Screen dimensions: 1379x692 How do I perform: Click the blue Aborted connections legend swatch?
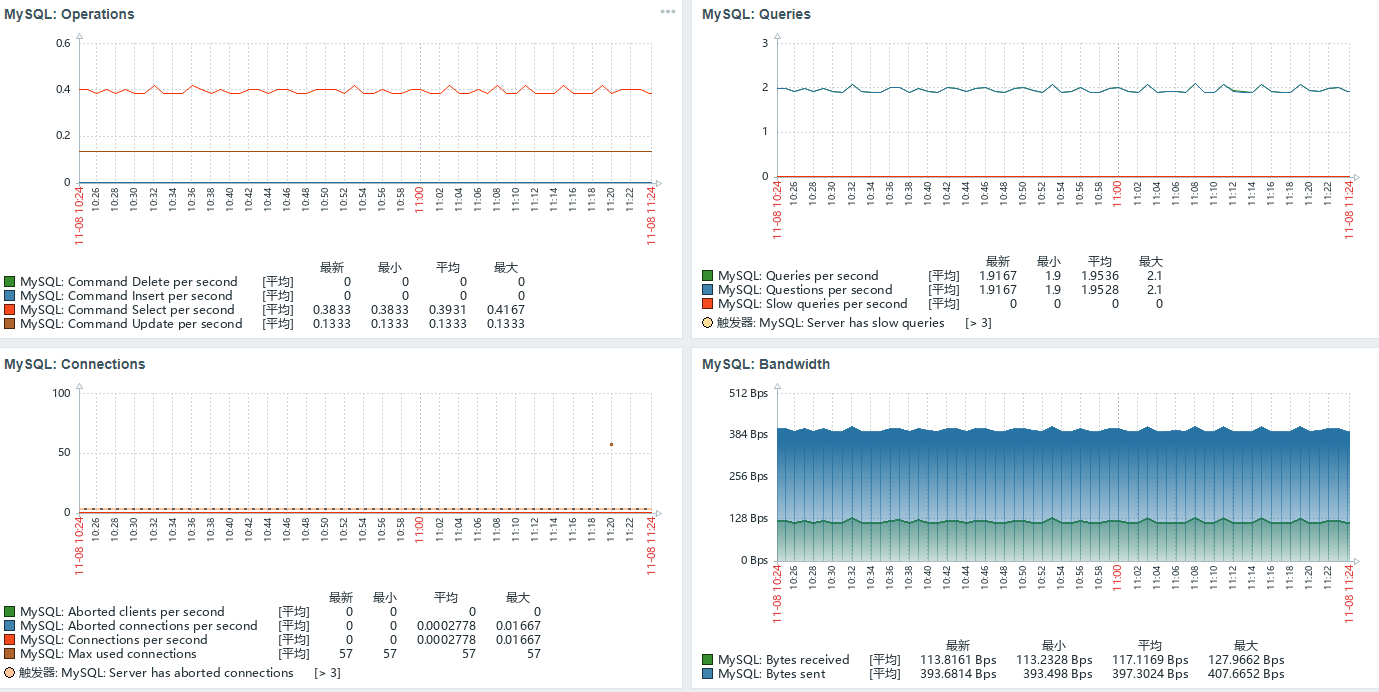10,626
